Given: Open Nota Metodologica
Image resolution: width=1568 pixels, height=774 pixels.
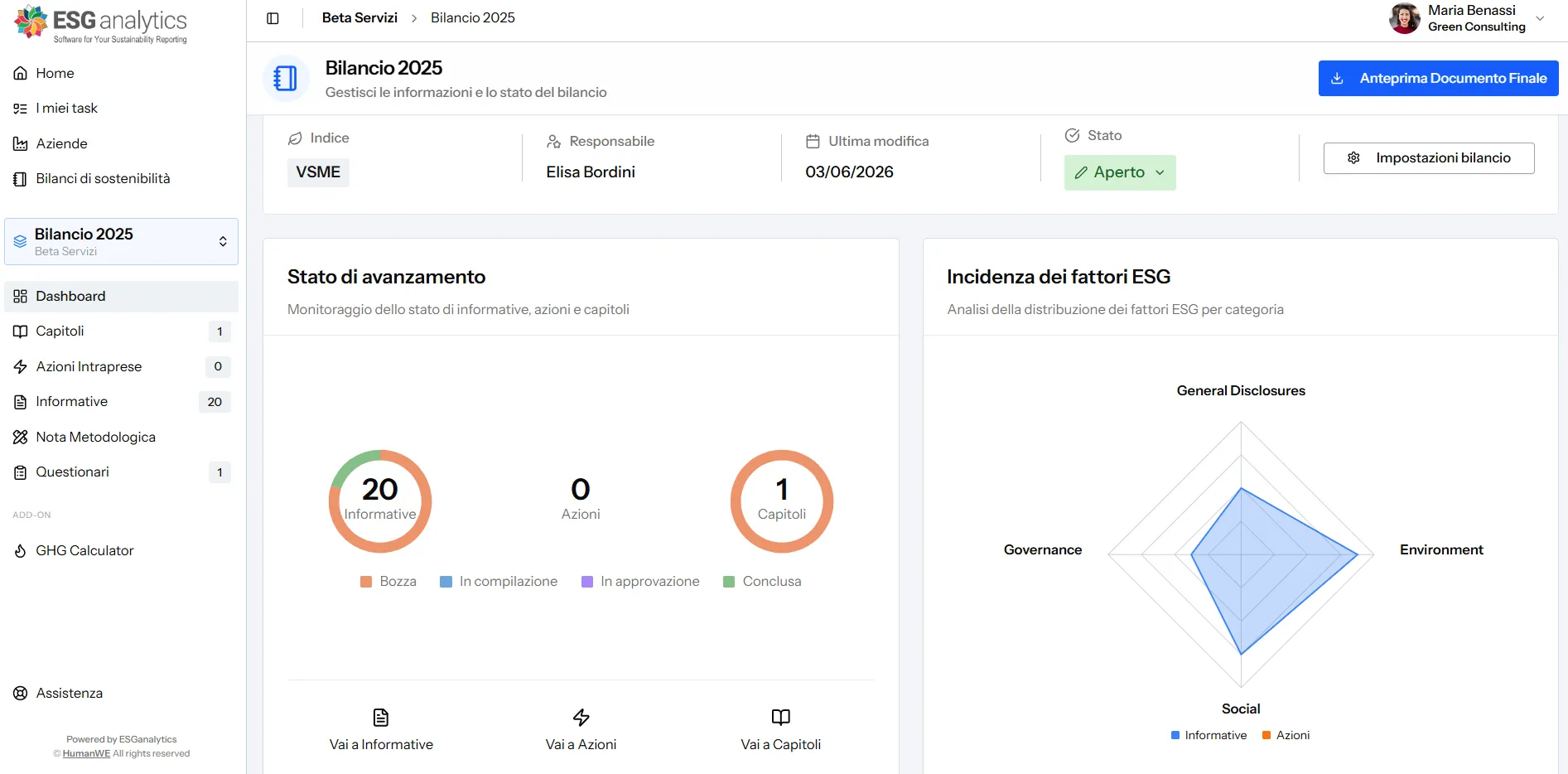Looking at the screenshot, I should pos(121,437).
